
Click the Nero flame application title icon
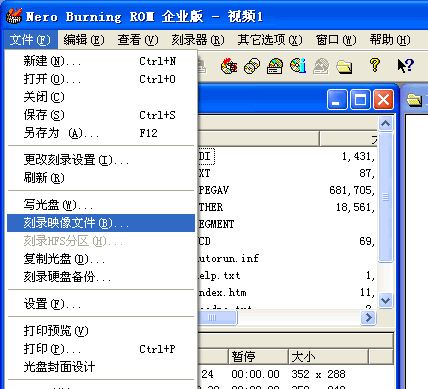[x=14, y=16]
